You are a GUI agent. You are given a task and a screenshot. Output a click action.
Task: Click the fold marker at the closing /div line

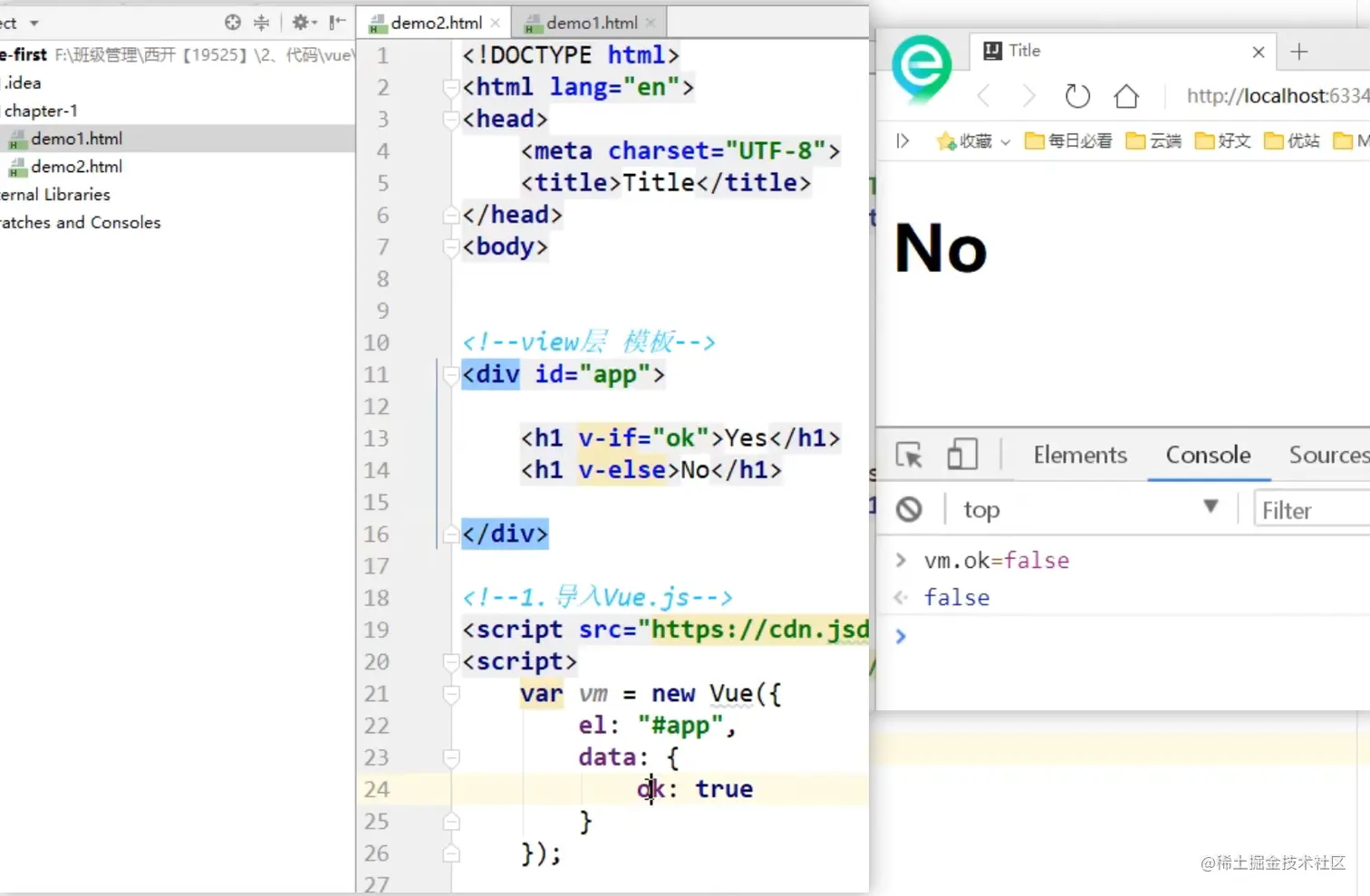pos(451,535)
